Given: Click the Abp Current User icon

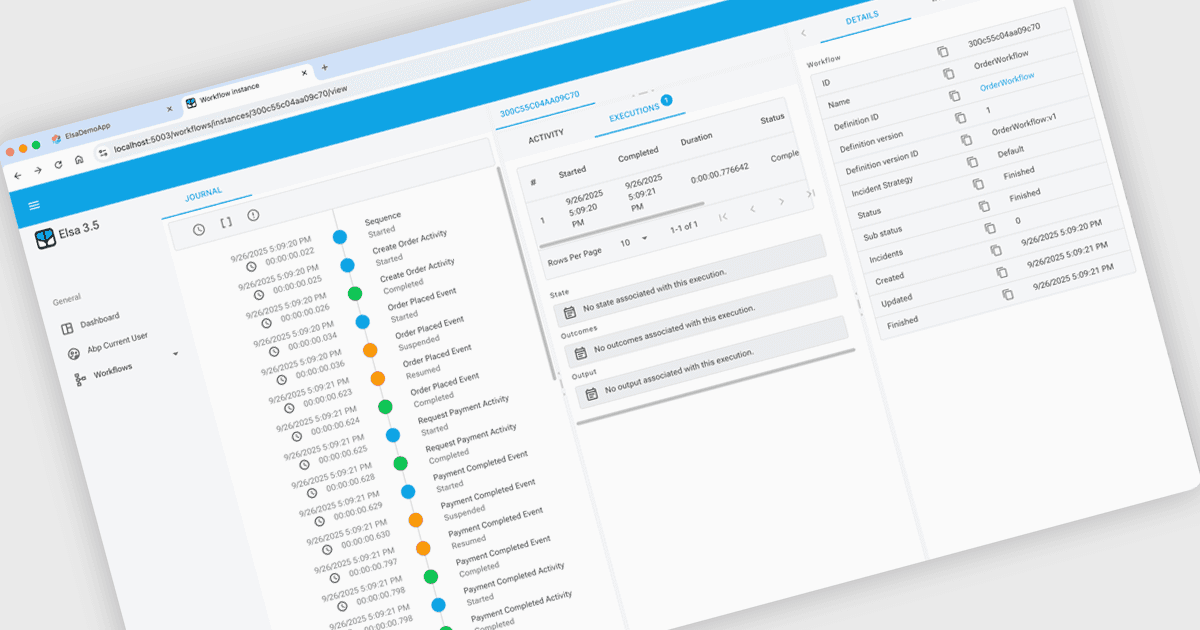Looking at the screenshot, I should pos(74,354).
